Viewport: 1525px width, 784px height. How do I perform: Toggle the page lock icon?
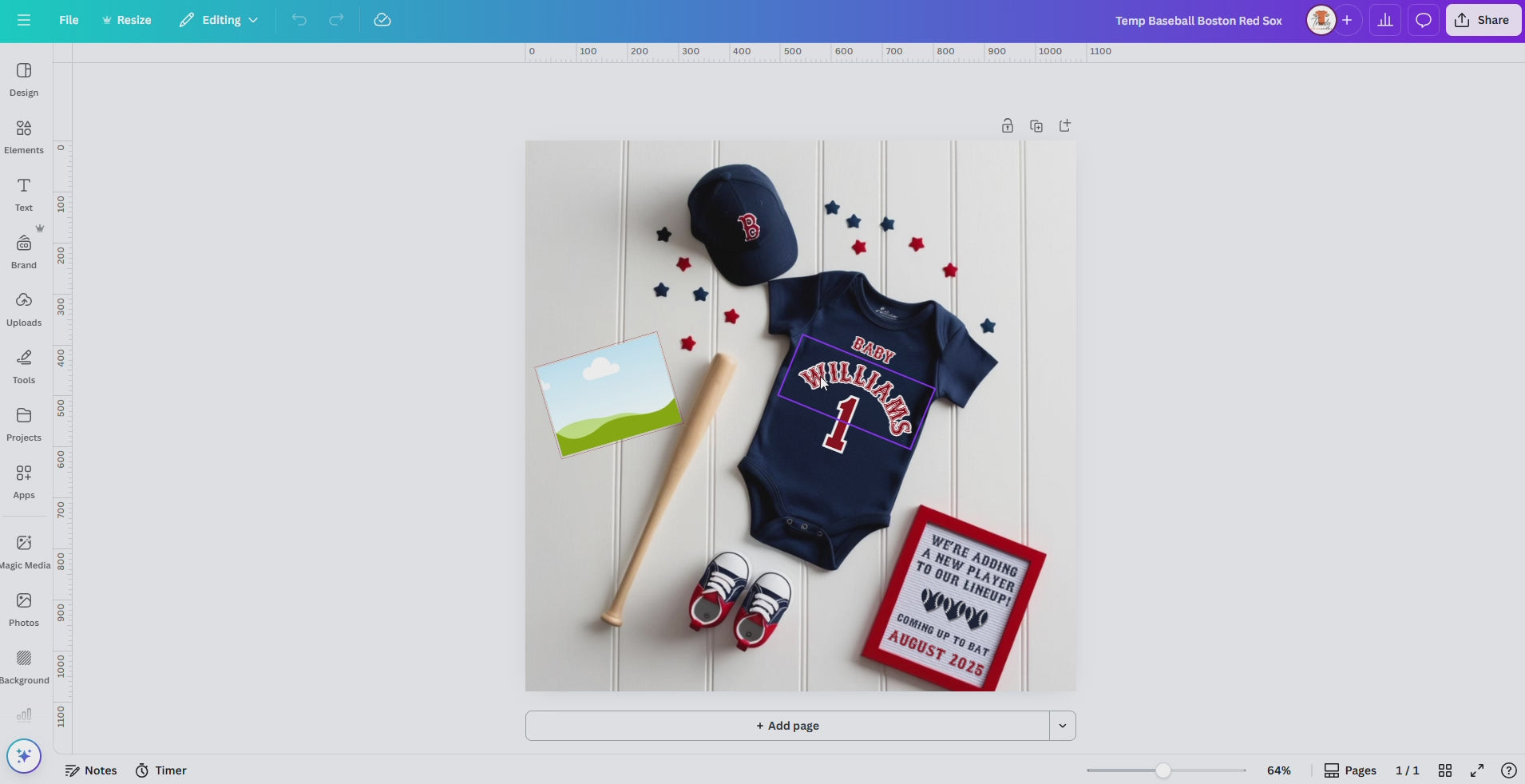pyautogui.click(x=1008, y=126)
